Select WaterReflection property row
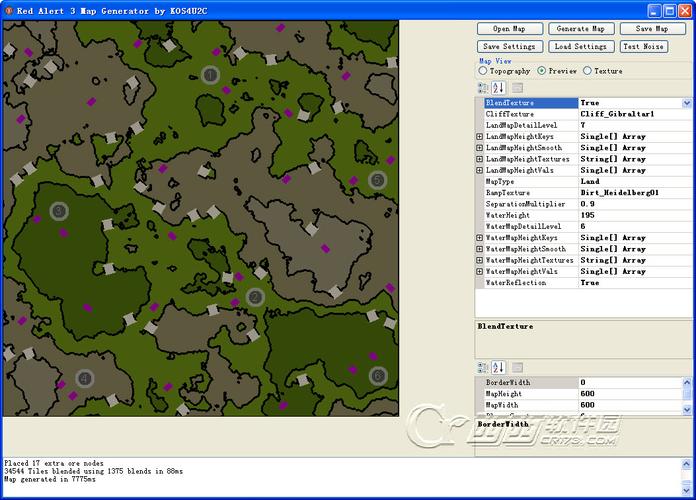This screenshot has height=500, width=696. coord(588,283)
